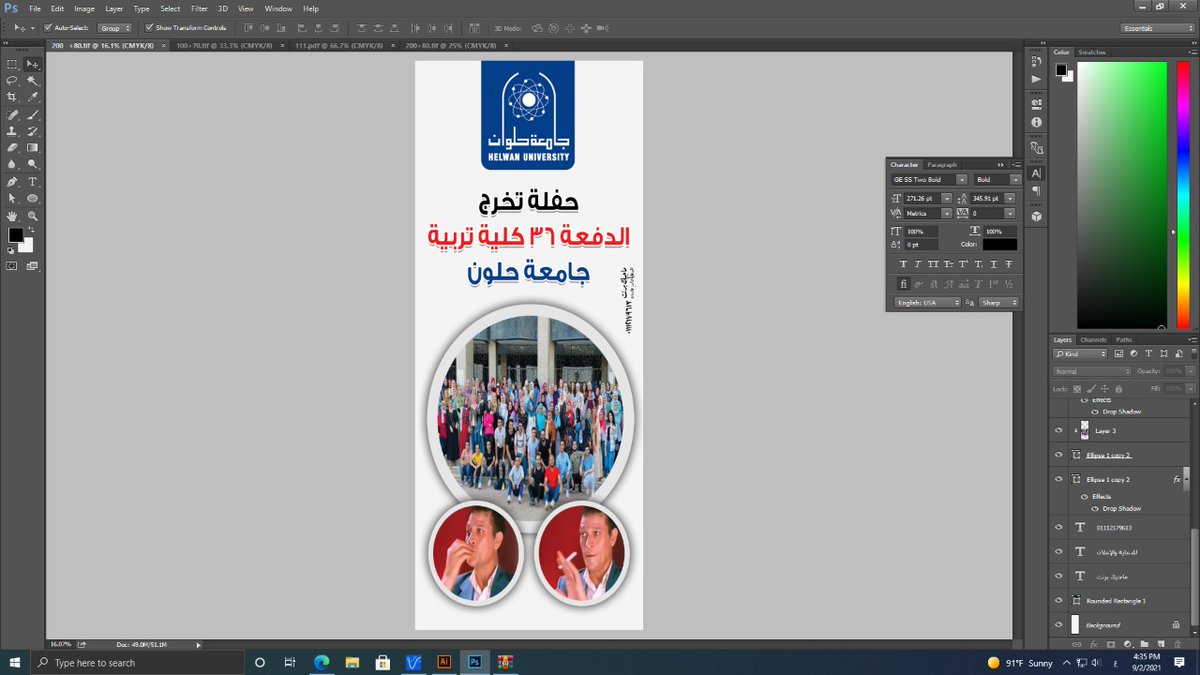
Task: Open the layer blending mode dropdown set to Normal
Action: [x=1090, y=371]
